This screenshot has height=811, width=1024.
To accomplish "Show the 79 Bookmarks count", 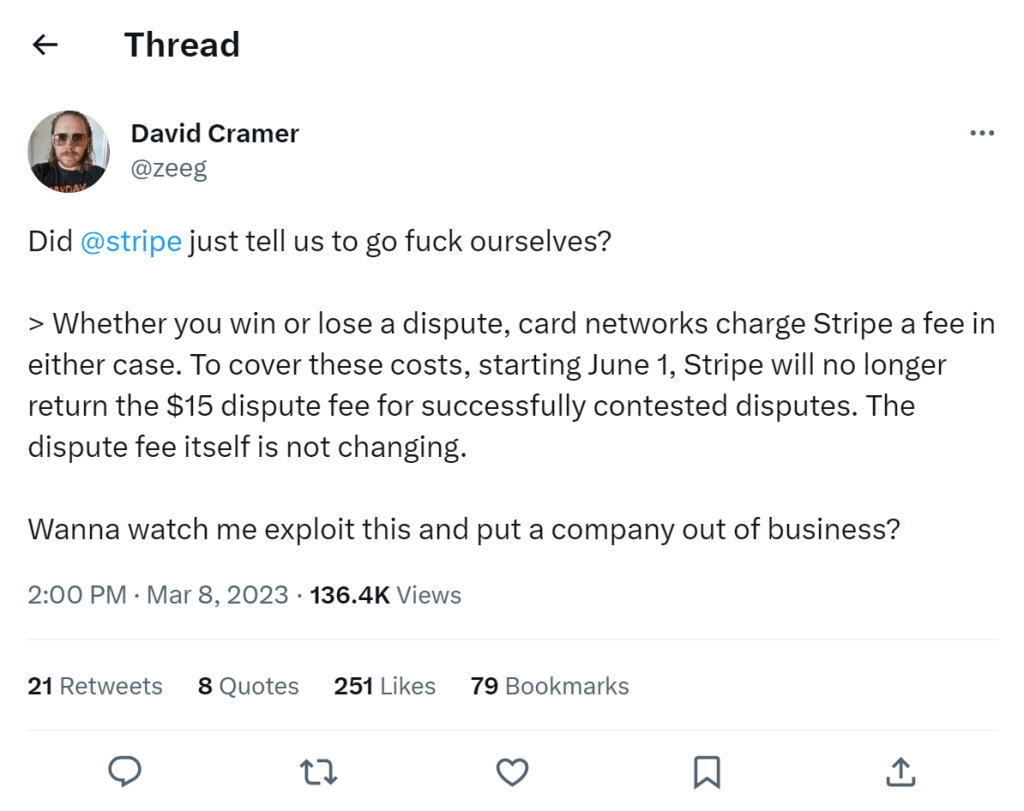I will click(x=549, y=686).
